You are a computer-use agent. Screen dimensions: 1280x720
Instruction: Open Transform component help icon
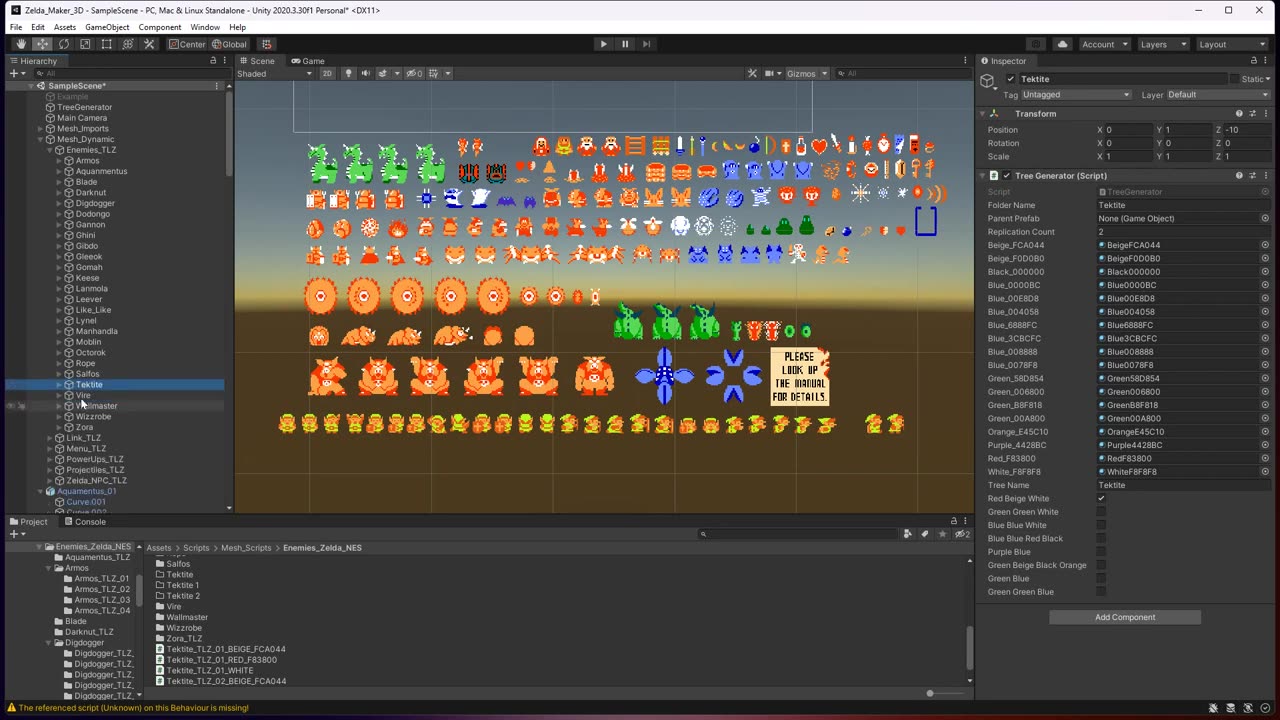pos(1239,114)
